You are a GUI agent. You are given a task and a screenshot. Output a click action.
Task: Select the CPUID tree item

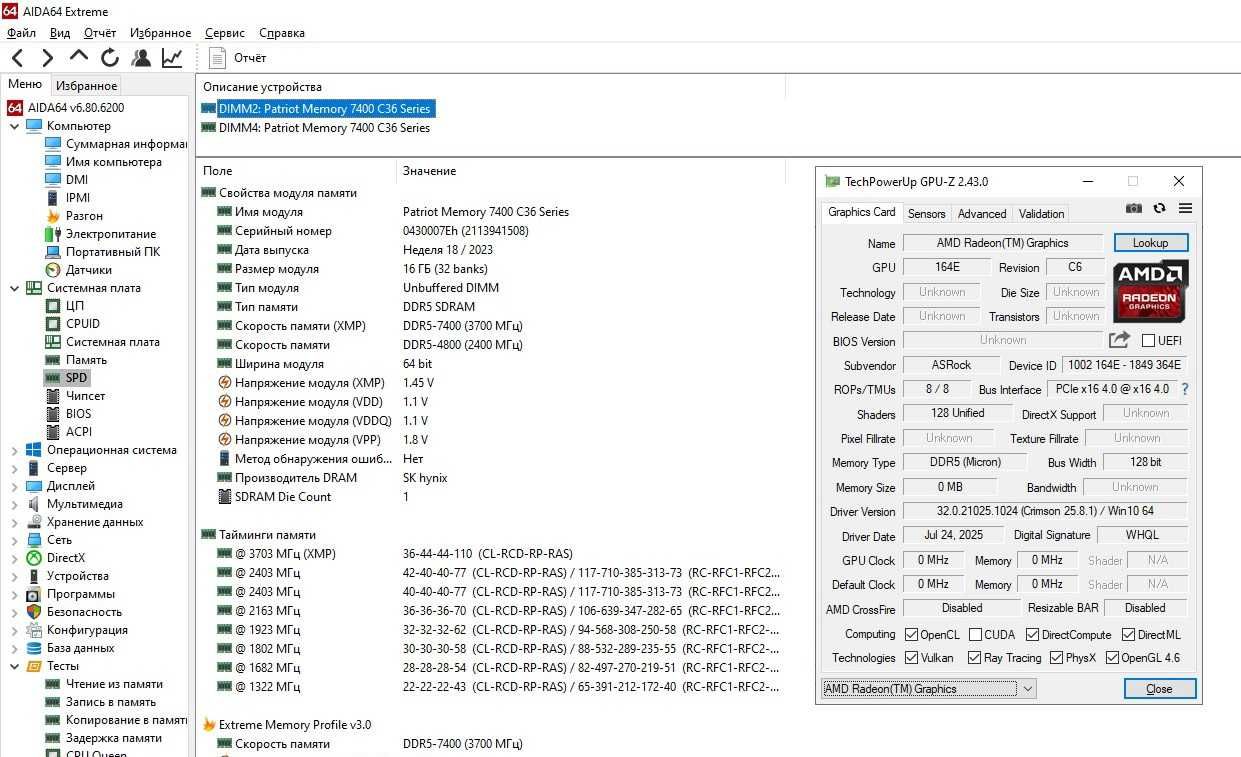point(72,324)
